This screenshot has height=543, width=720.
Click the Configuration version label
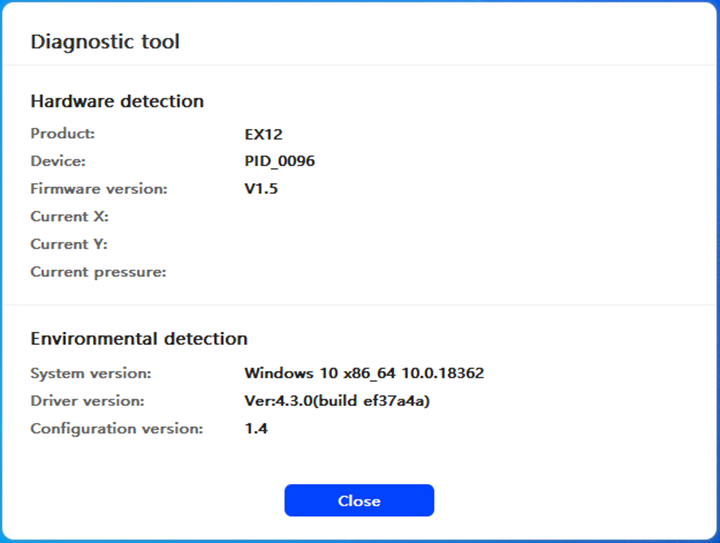pos(116,428)
